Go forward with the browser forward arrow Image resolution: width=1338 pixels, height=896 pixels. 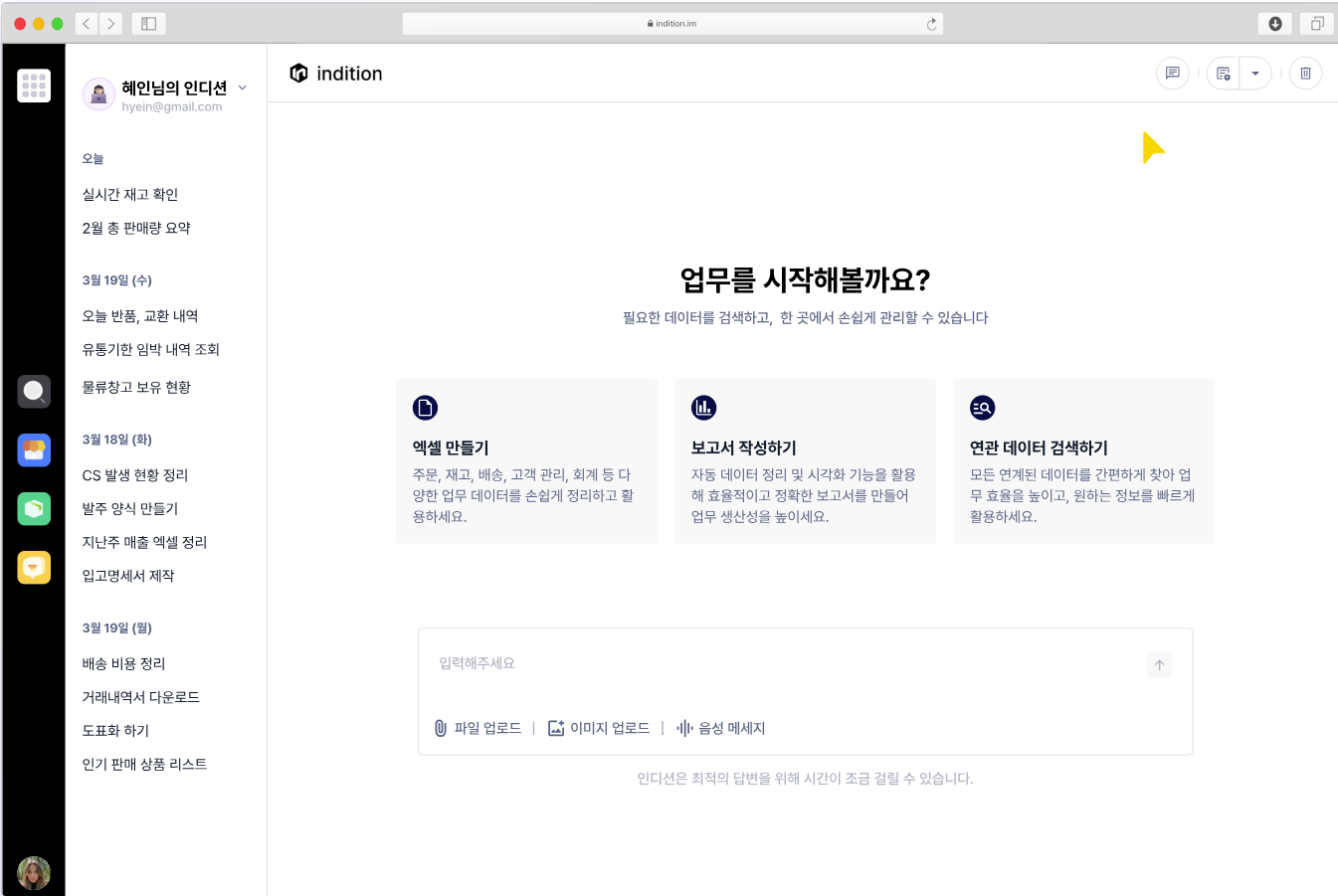click(x=111, y=24)
